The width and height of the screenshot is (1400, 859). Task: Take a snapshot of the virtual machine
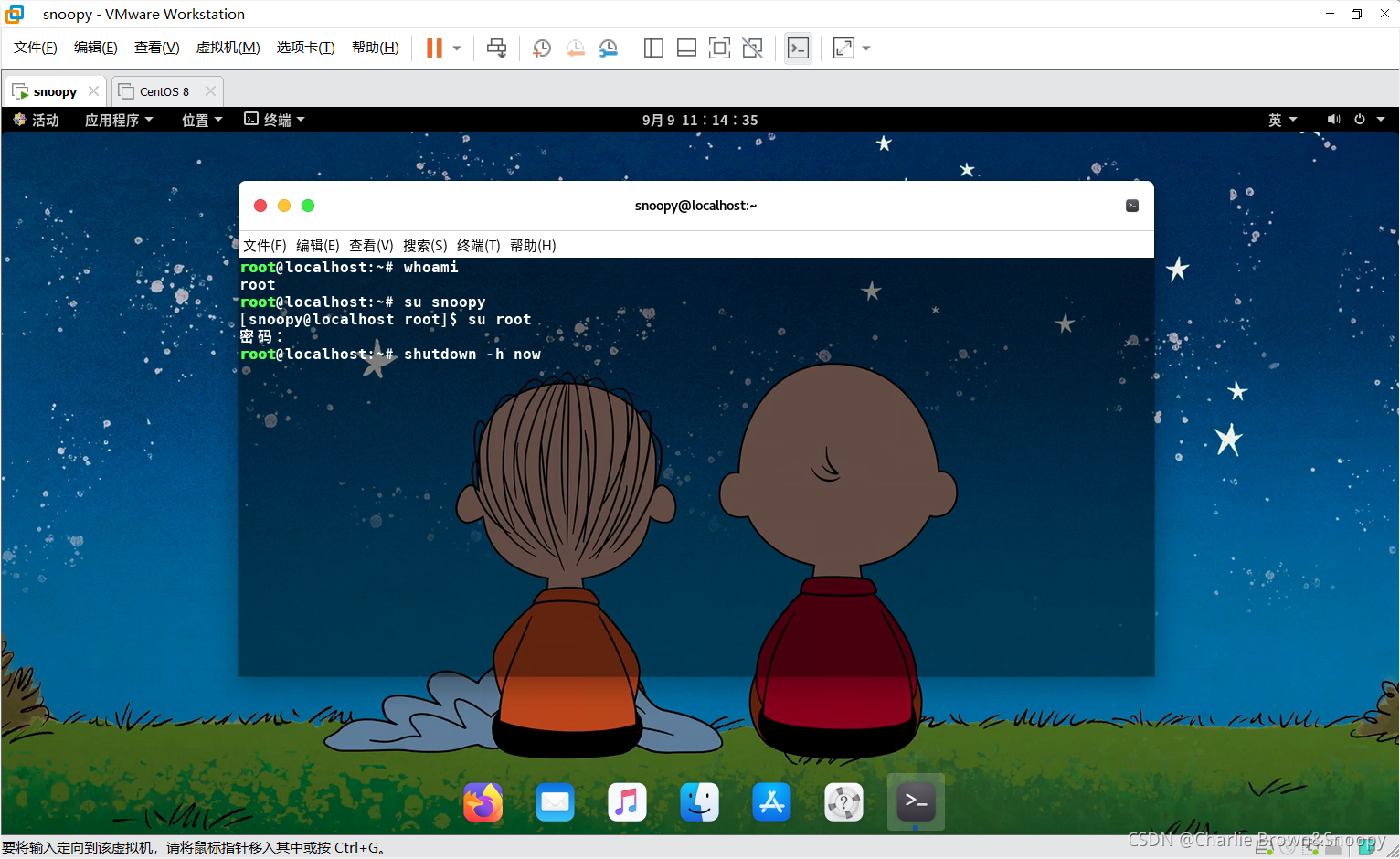coord(542,48)
